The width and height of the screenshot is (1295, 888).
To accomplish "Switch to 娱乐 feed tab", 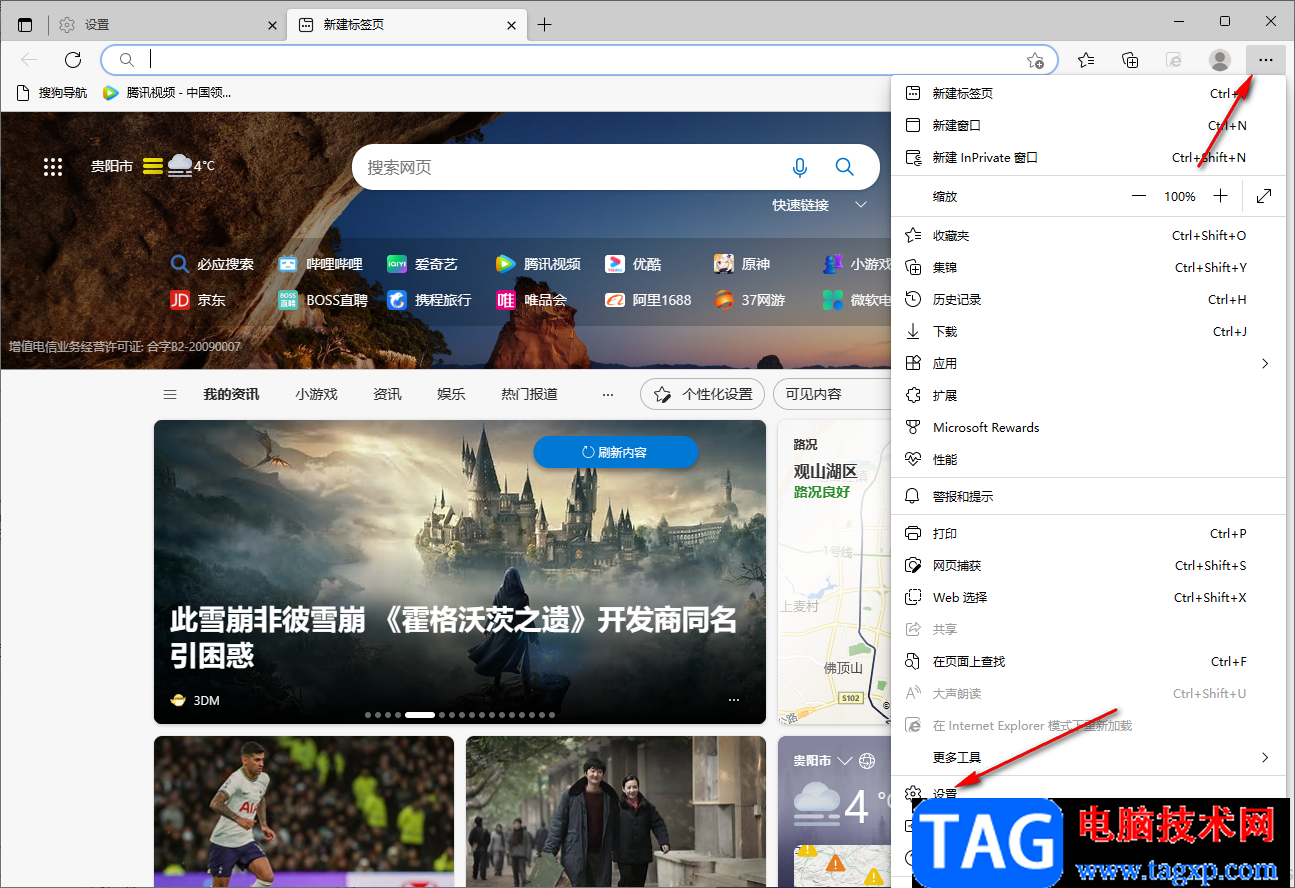I will 451,394.
